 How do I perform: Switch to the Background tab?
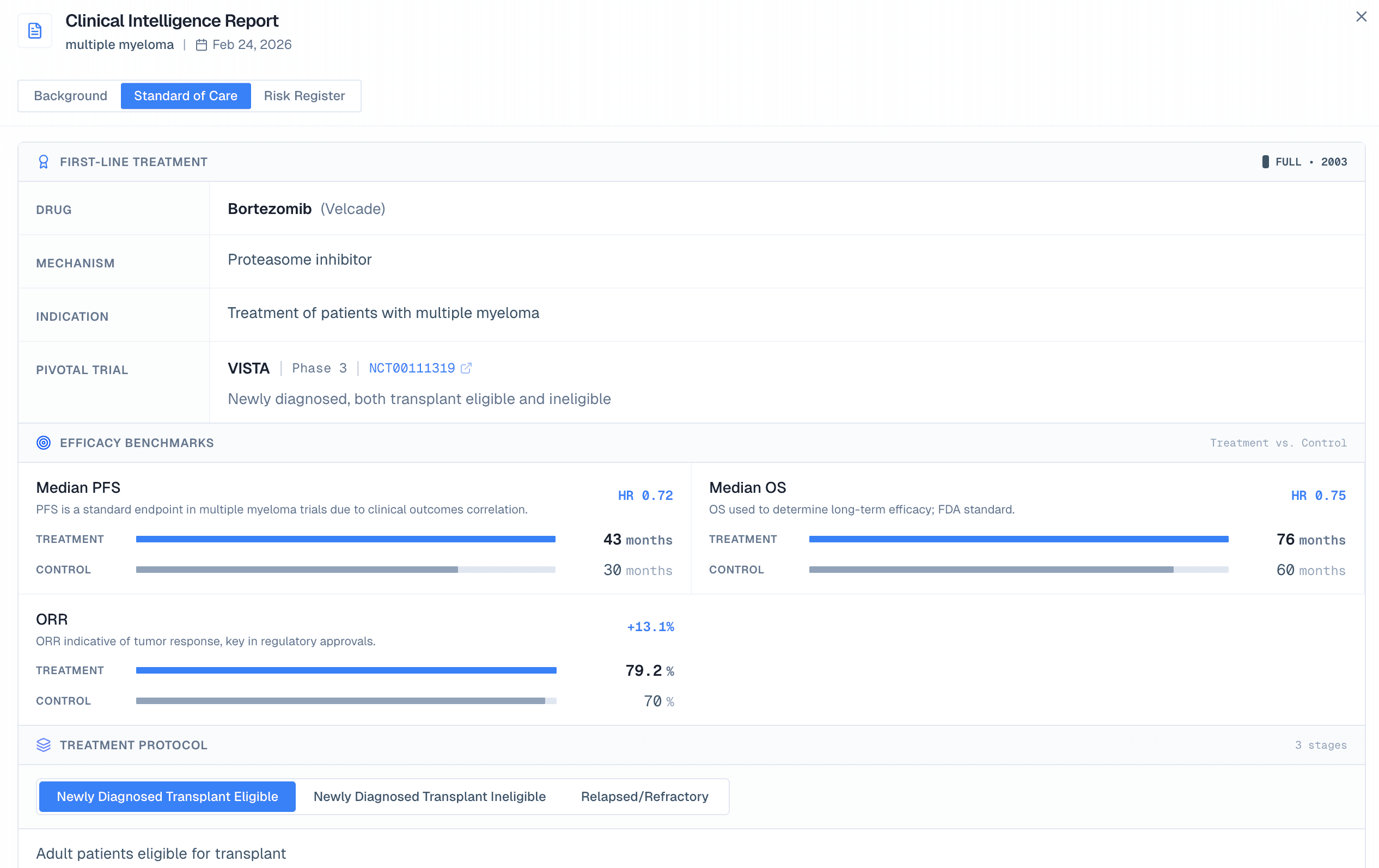tap(70, 96)
